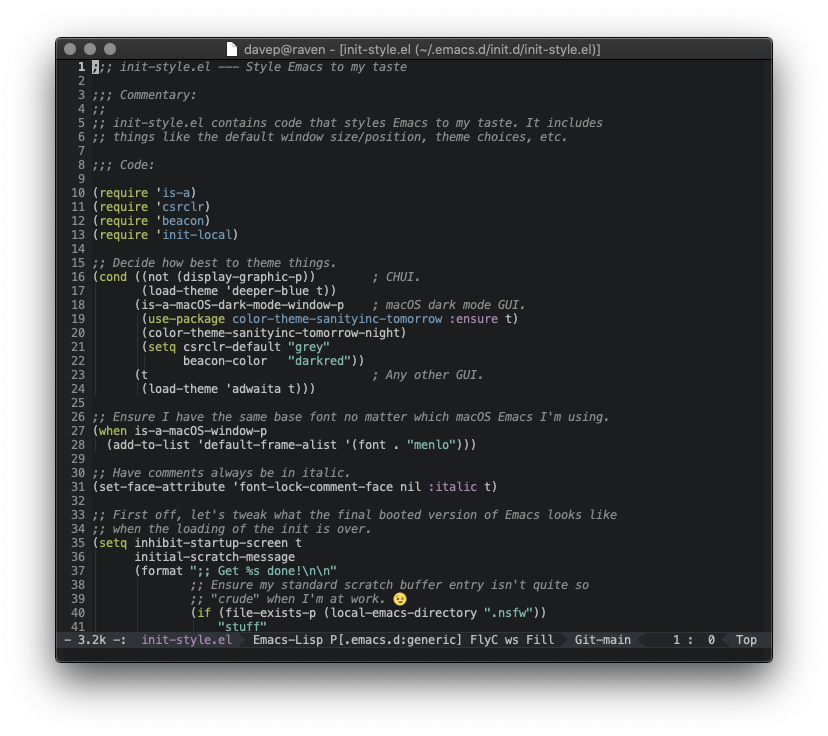828x736 pixels.
Task: Click the winking emoji on line 39
Action: point(400,599)
